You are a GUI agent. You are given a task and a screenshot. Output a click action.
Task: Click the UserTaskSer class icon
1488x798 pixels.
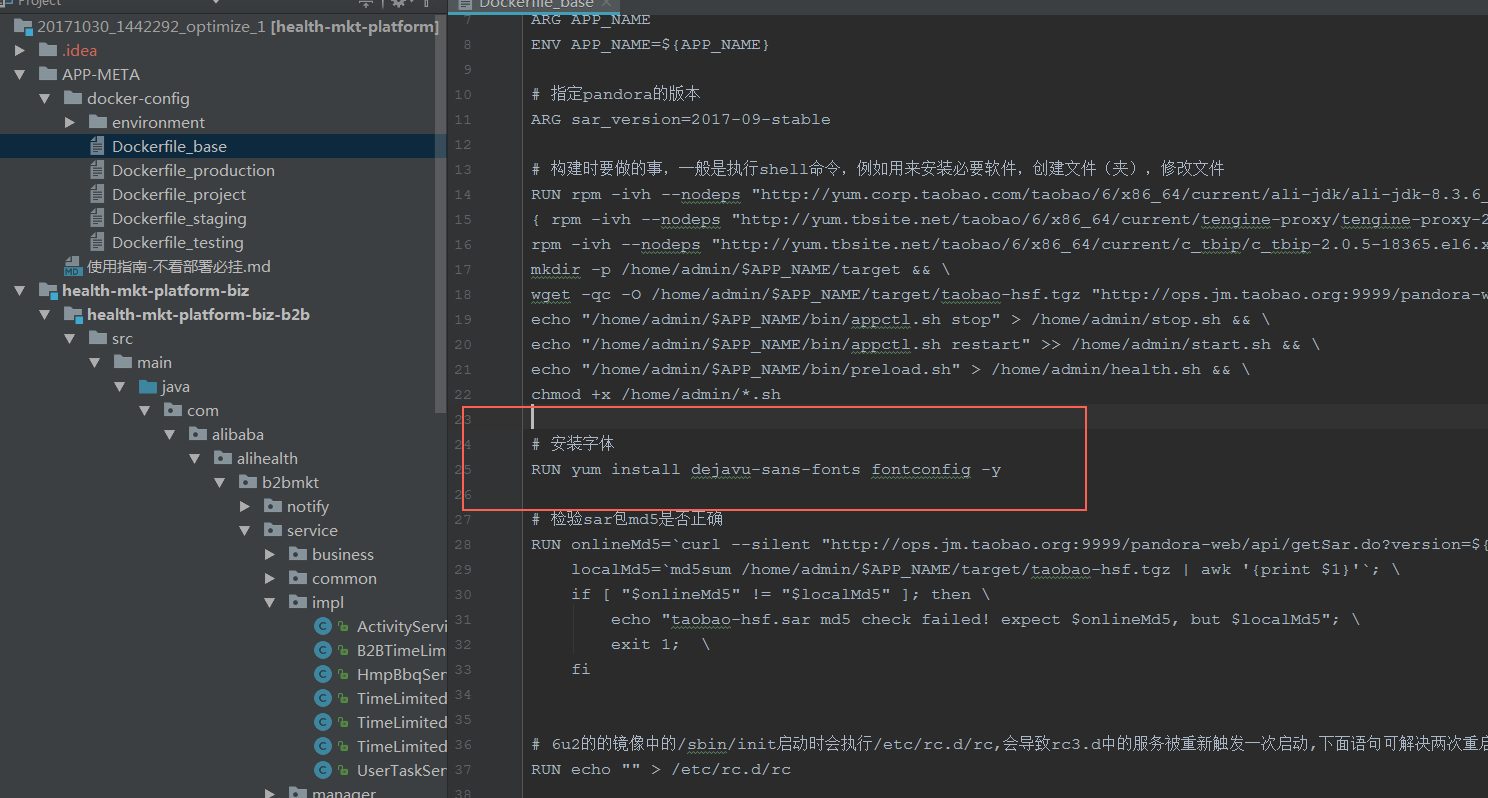click(x=322, y=770)
